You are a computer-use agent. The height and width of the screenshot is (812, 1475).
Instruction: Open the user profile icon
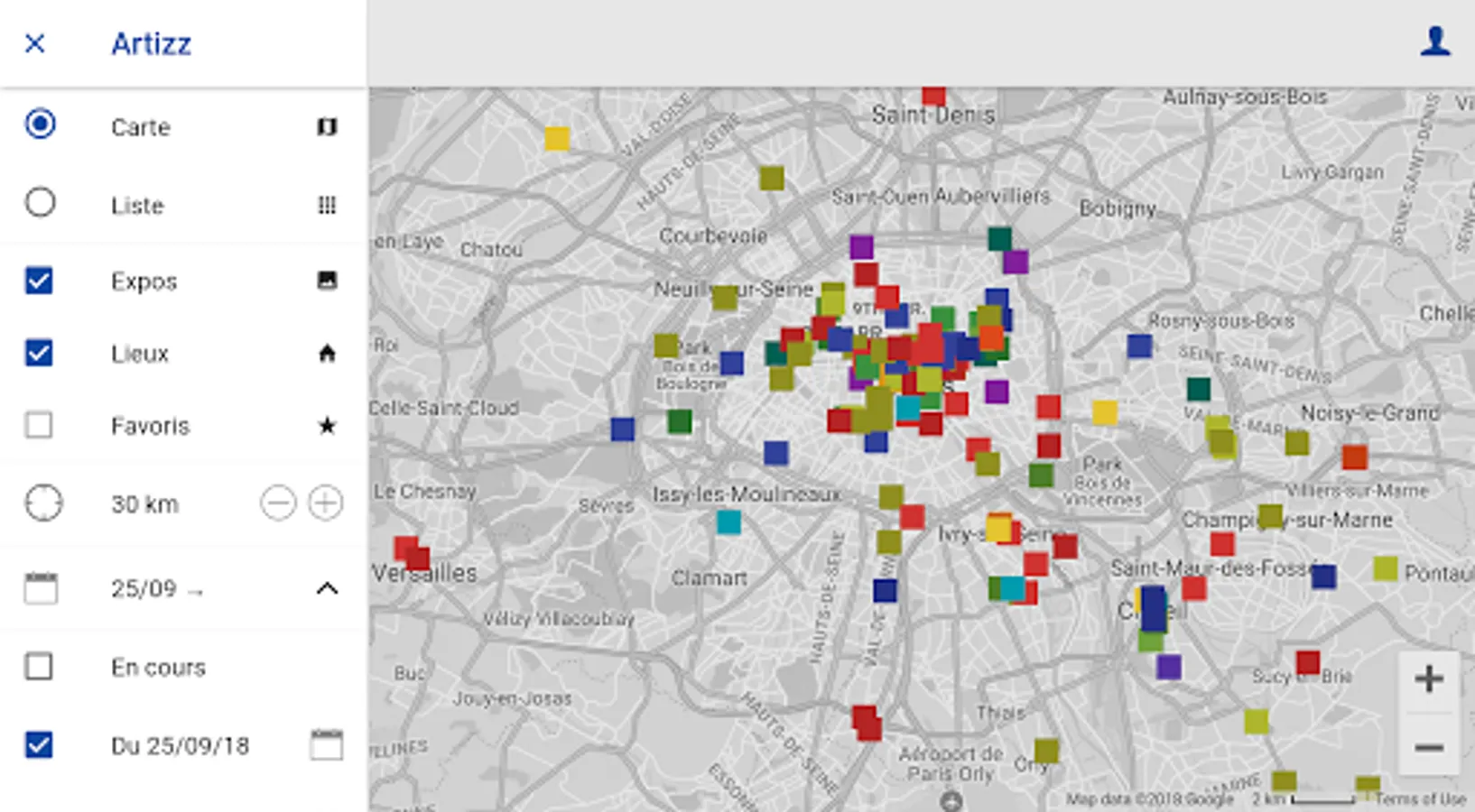tap(1434, 42)
